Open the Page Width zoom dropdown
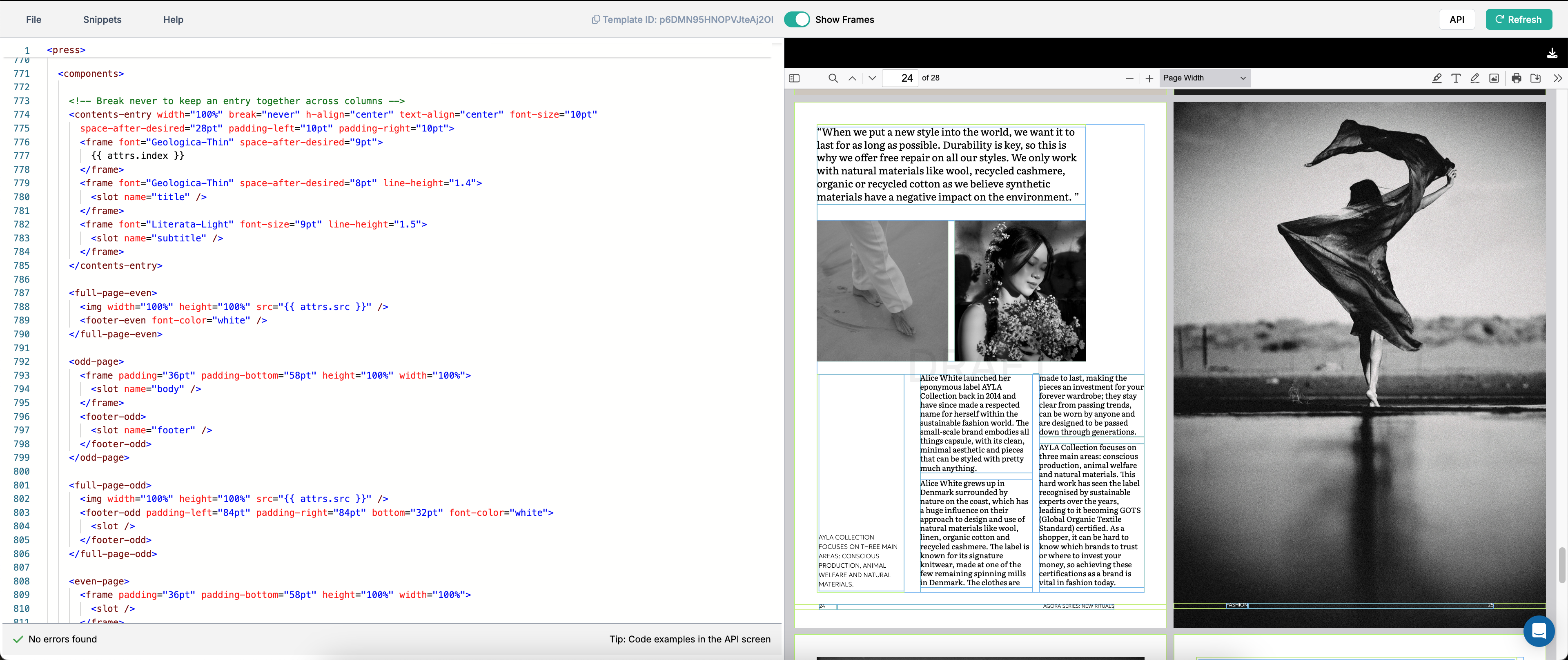Screen dimensions: 1568x660 [1204, 78]
